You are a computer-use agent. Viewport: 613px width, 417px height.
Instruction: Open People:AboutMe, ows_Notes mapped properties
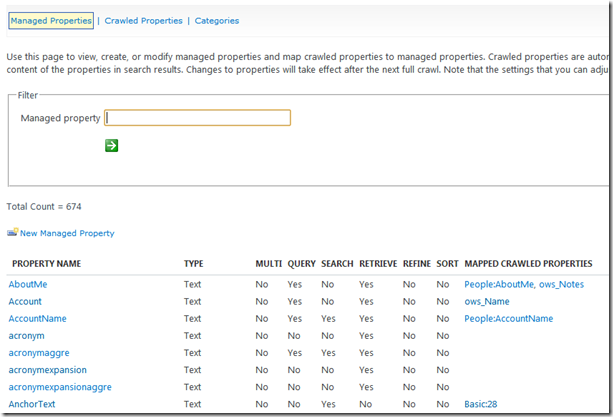click(524, 284)
